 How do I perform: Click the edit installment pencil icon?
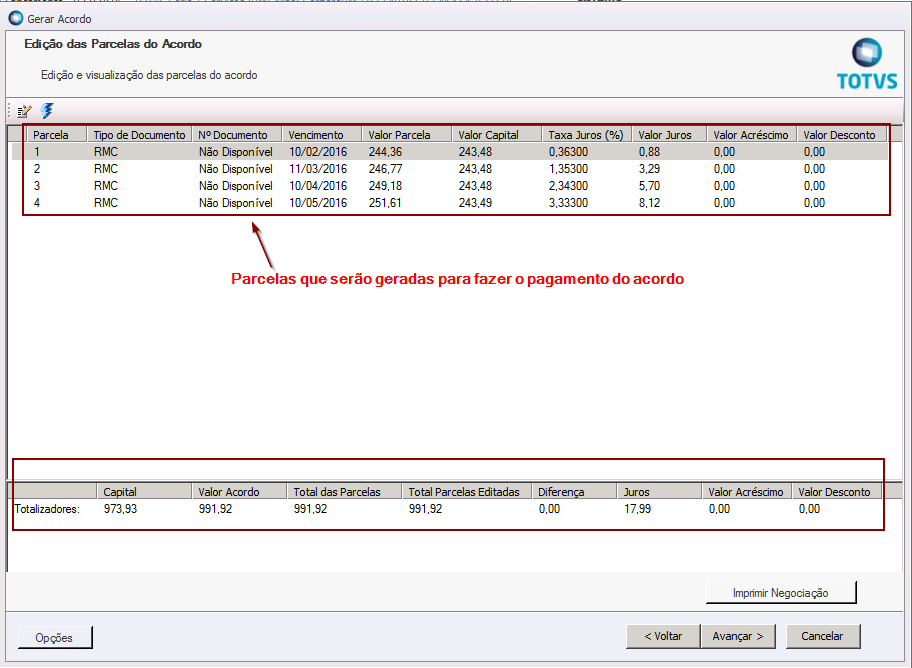click(25, 112)
